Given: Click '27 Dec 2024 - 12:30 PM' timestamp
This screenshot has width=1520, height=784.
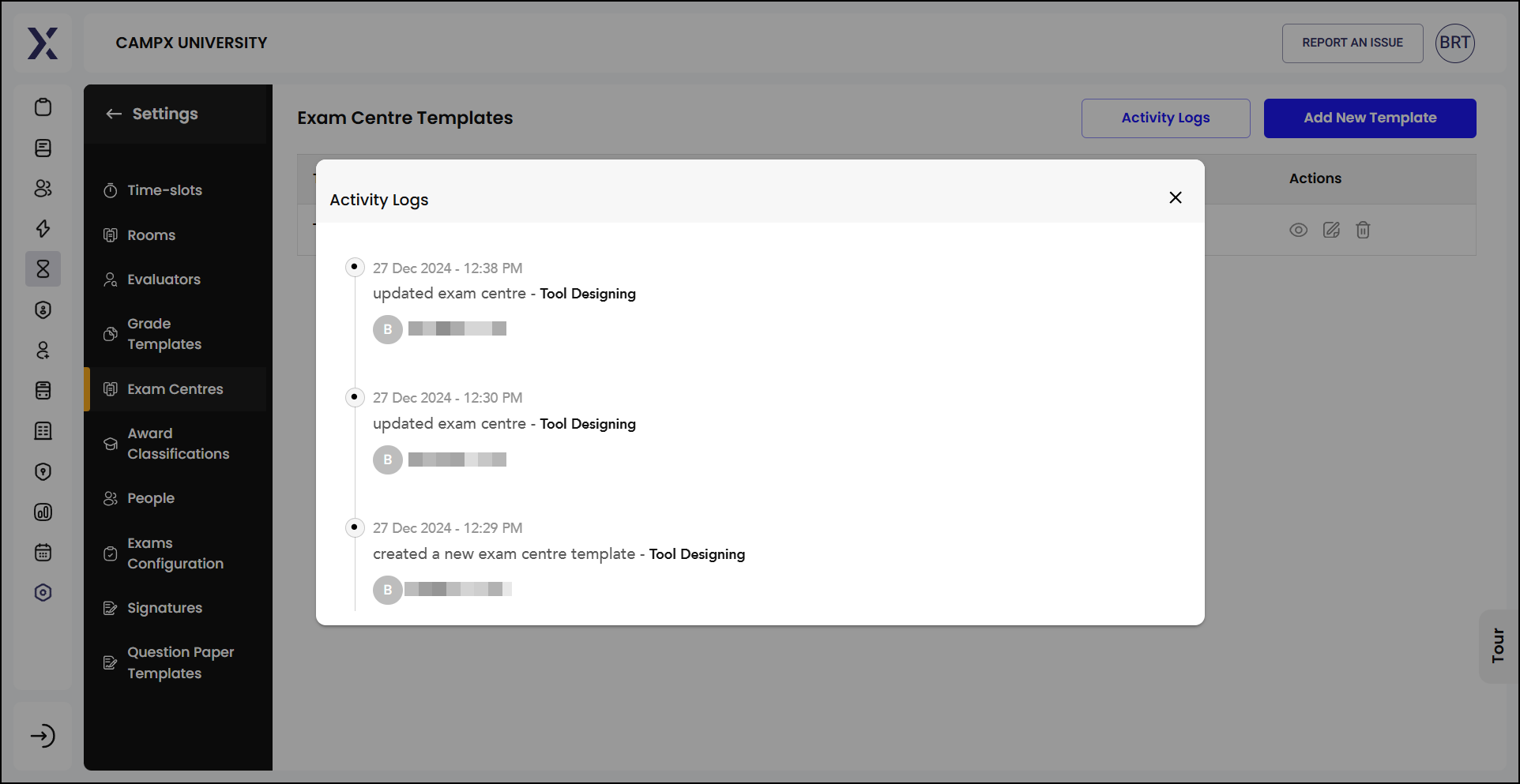Looking at the screenshot, I should tap(447, 398).
